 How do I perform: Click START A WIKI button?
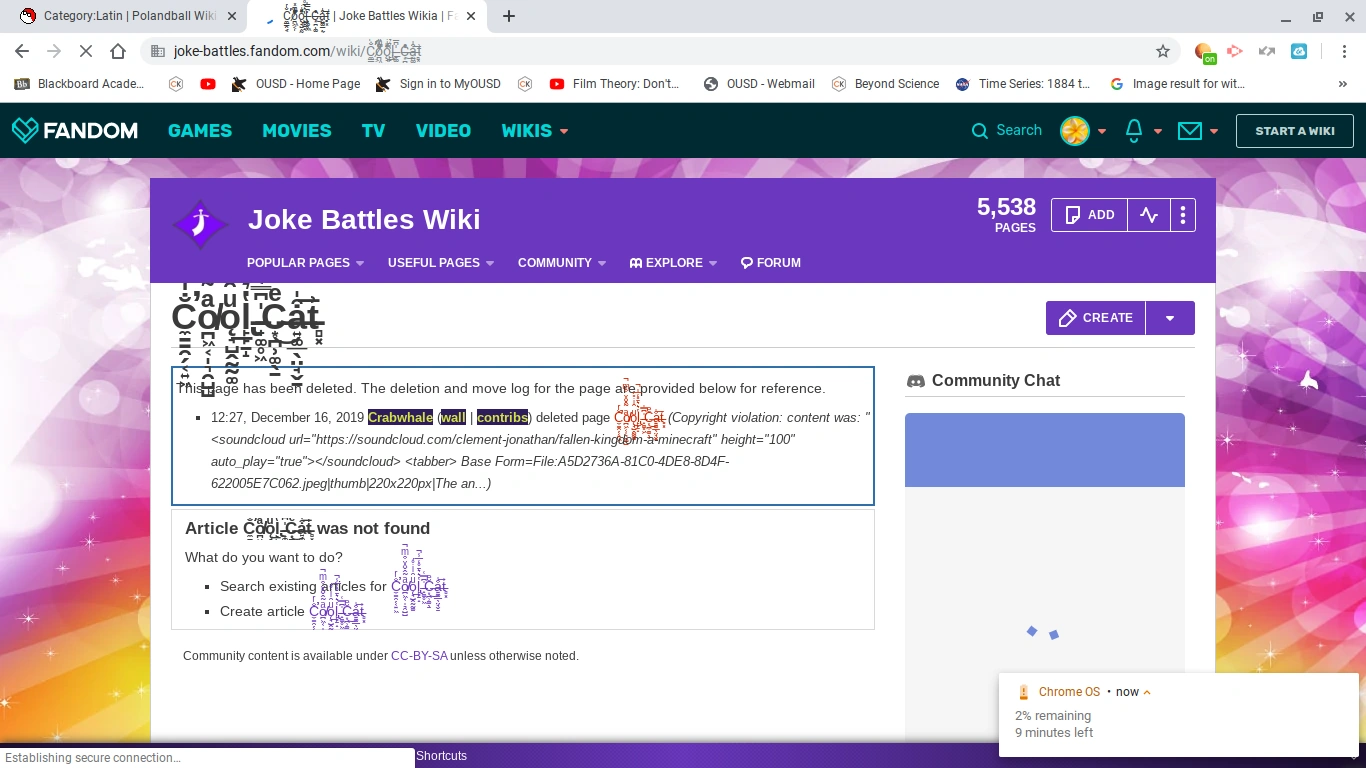[1295, 131]
